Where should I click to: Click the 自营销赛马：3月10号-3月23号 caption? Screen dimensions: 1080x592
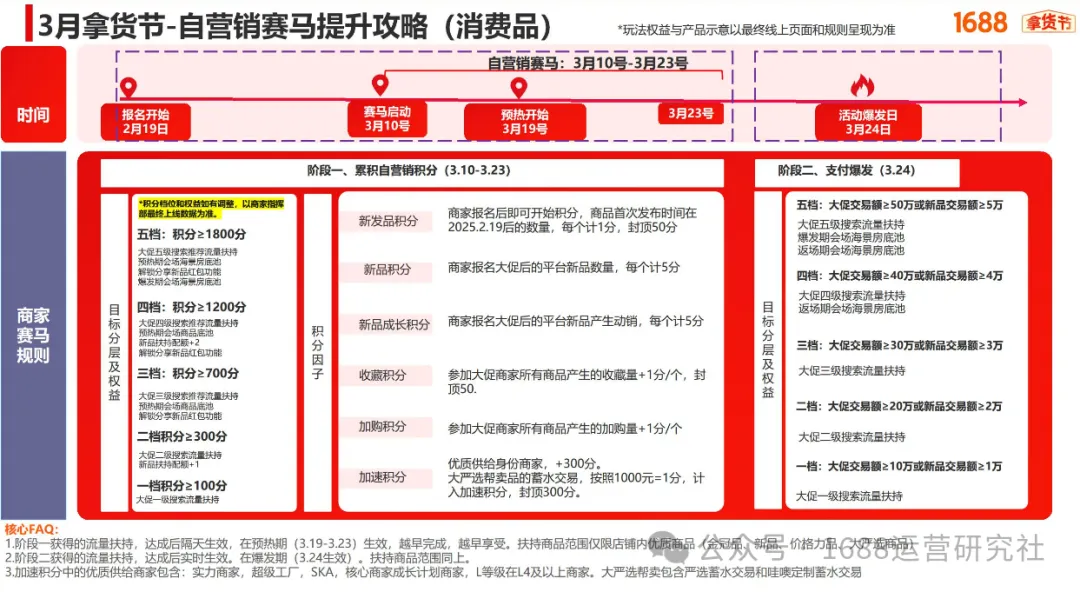pyautogui.click(x=588, y=63)
